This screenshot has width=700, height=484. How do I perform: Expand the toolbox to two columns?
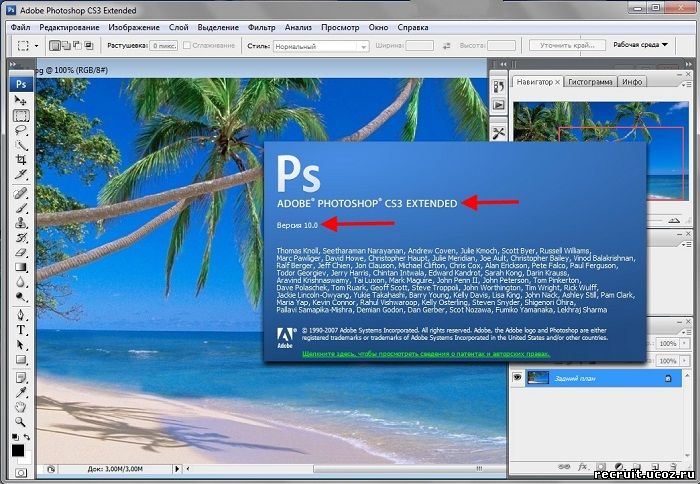coord(13,64)
